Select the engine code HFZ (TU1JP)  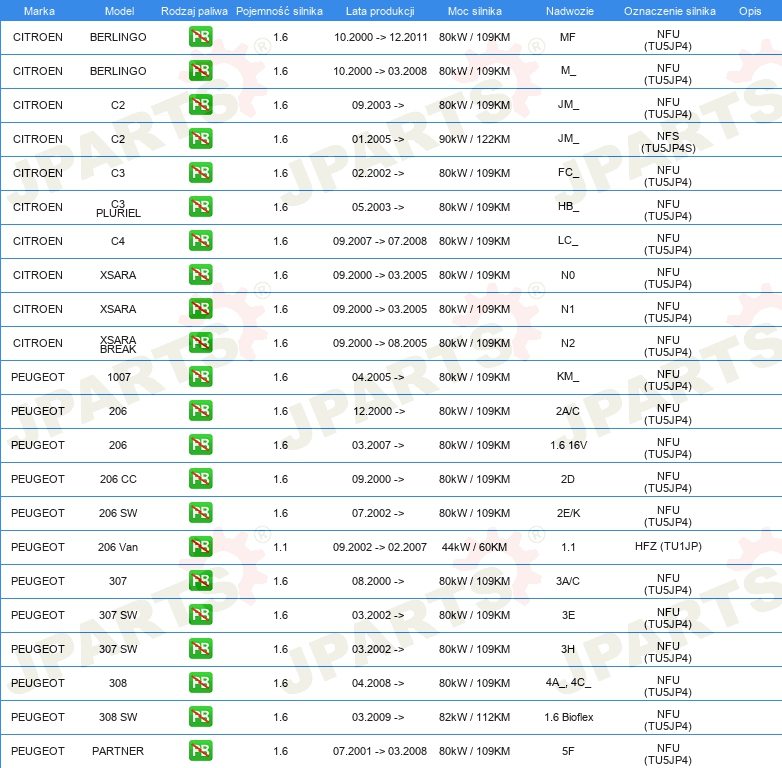click(x=668, y=546)
